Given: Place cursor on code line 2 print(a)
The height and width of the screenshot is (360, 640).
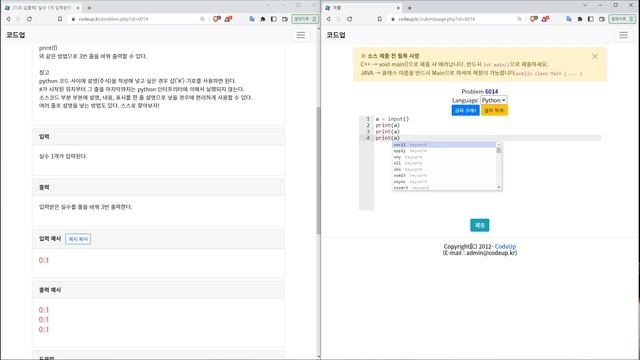Looking at the screenshot, I should click(387, 125).
